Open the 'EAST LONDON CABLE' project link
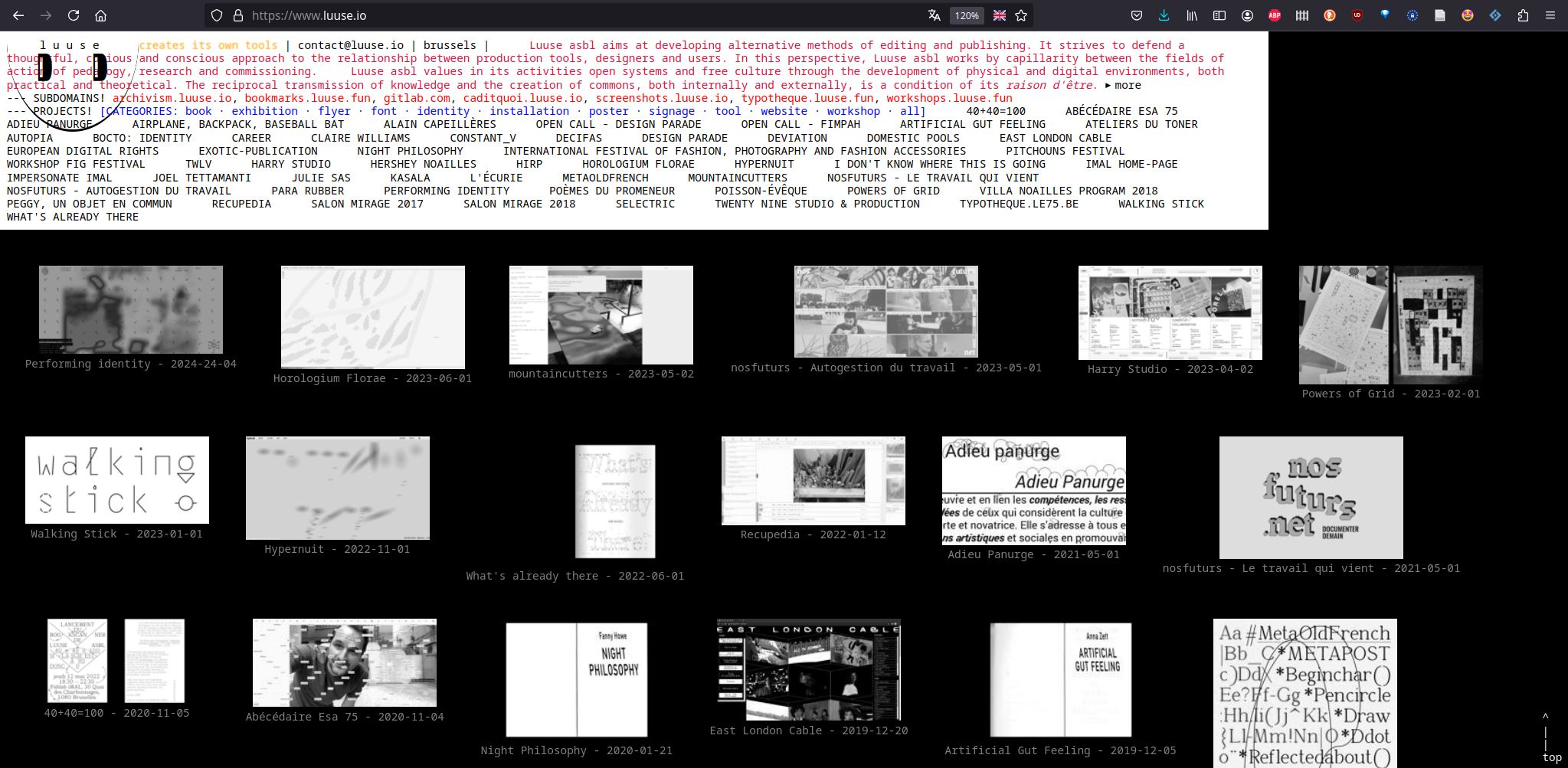 (x=1055, y=138)
